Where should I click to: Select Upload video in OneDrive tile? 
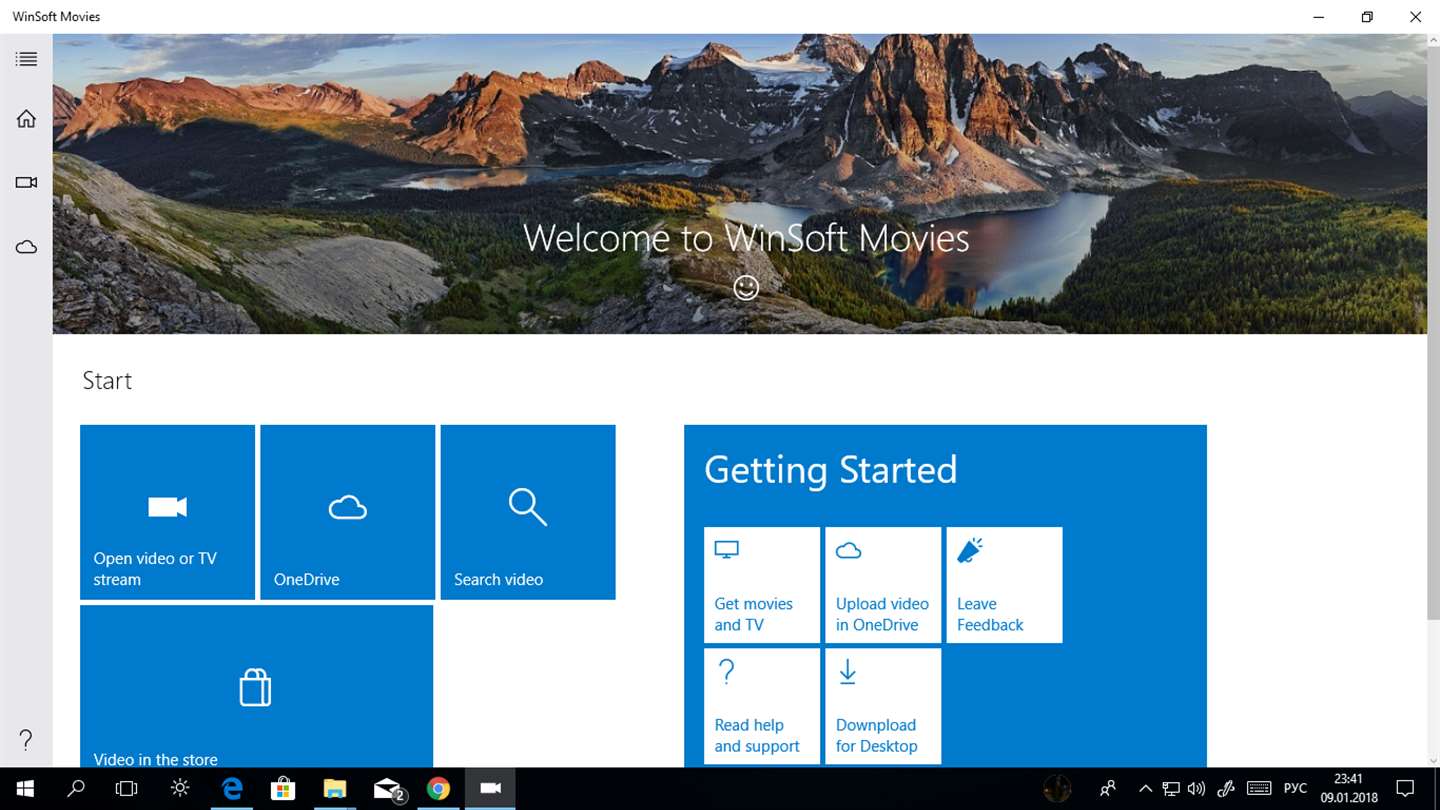[883, 585]
